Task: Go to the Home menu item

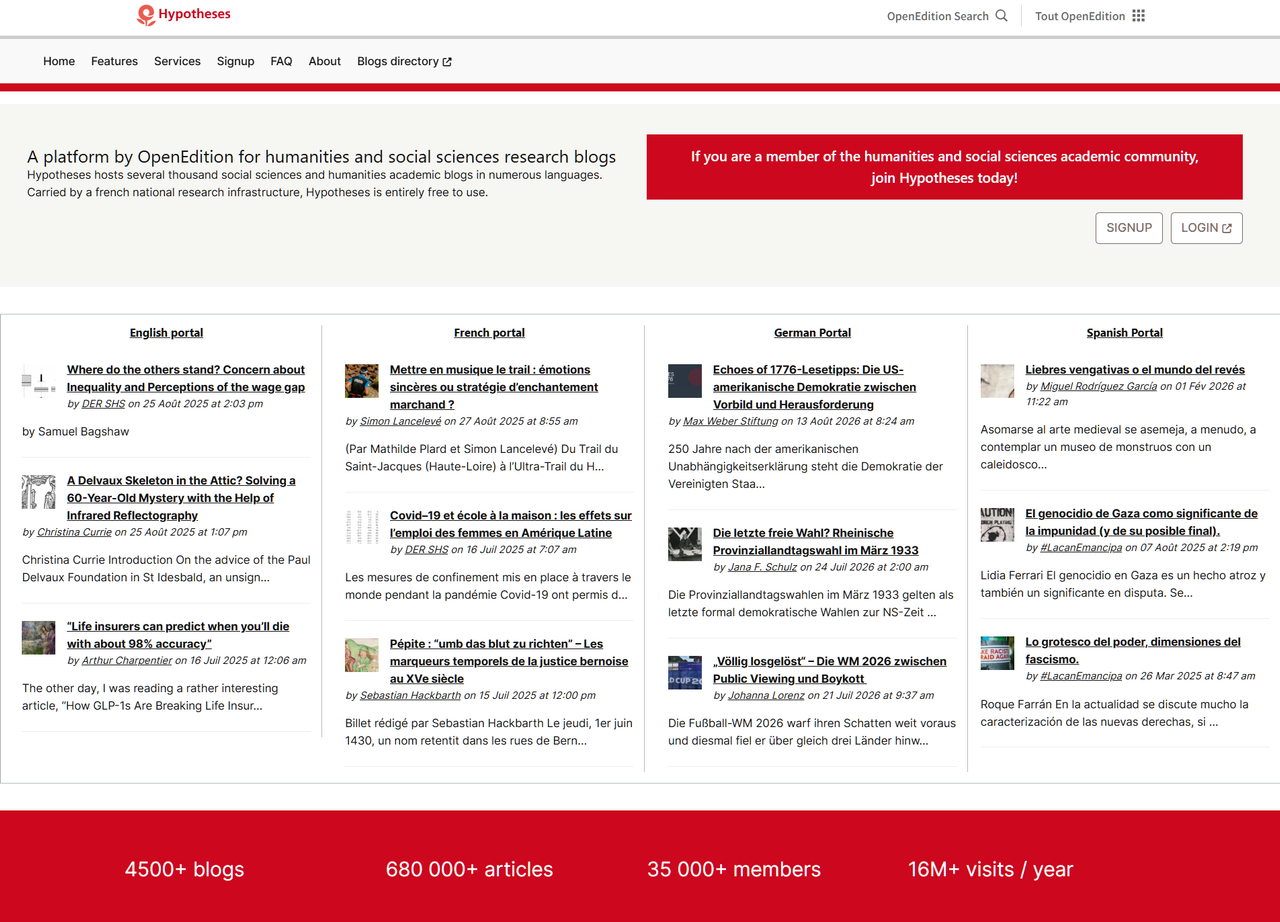Action: 59,62
